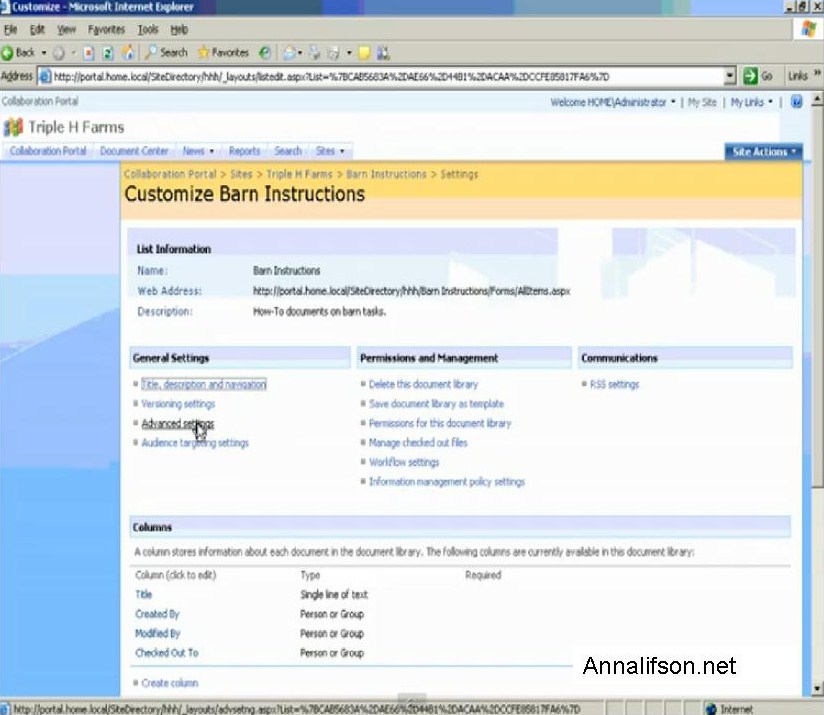Click the Create column link
Screen dimensions: 824x715
tap(170, 683)
